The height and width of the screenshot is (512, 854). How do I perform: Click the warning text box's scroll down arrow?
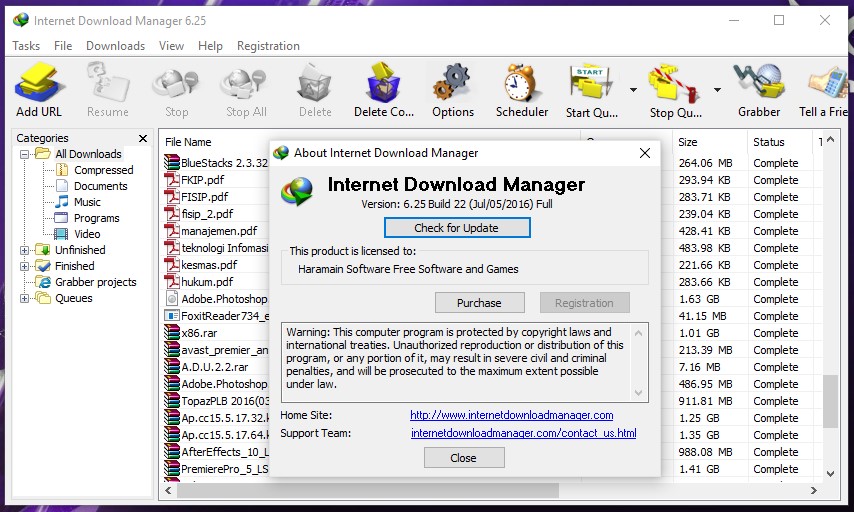point(638,393)
